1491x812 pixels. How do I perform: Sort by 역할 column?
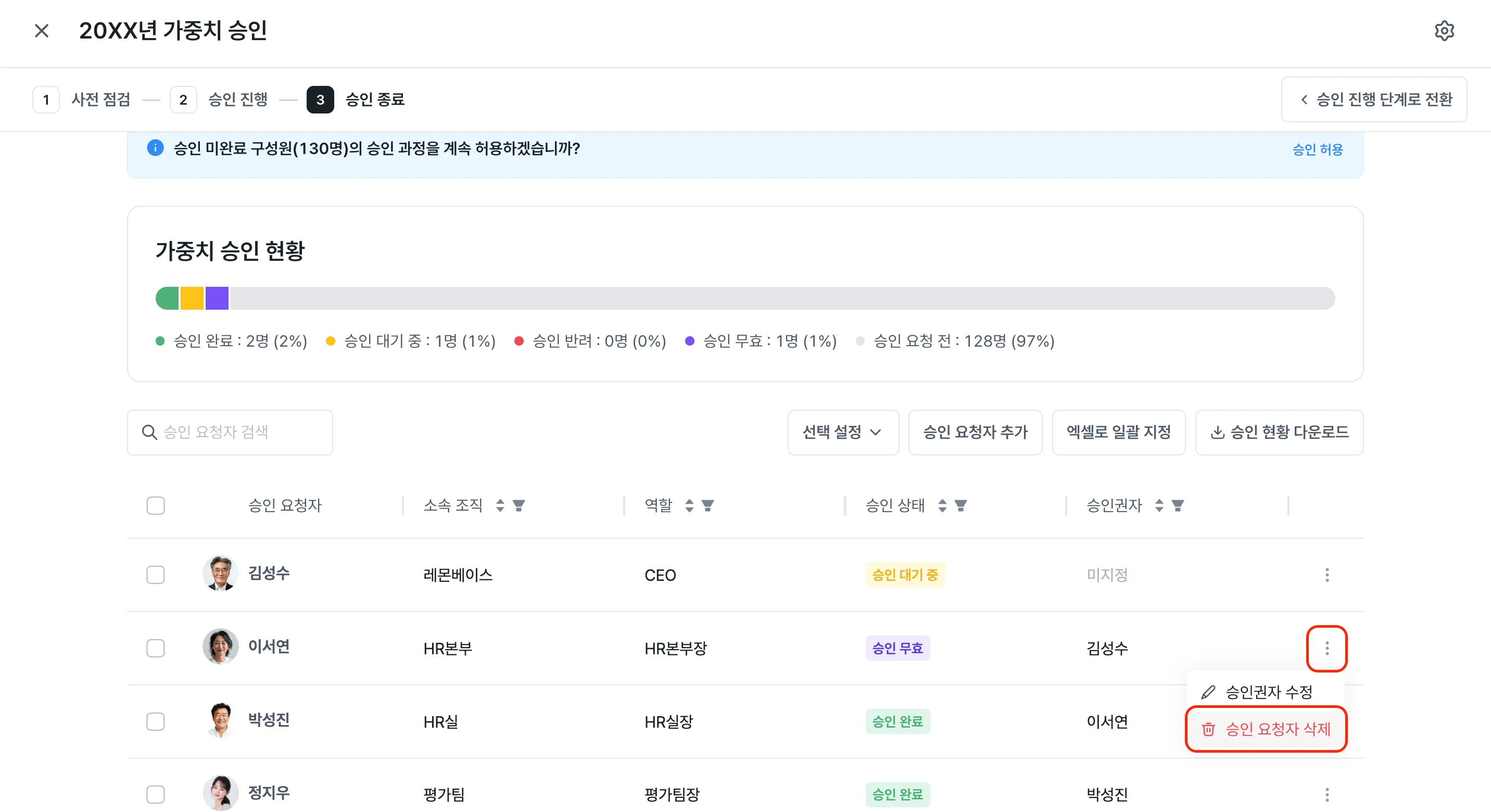point(689,505)
